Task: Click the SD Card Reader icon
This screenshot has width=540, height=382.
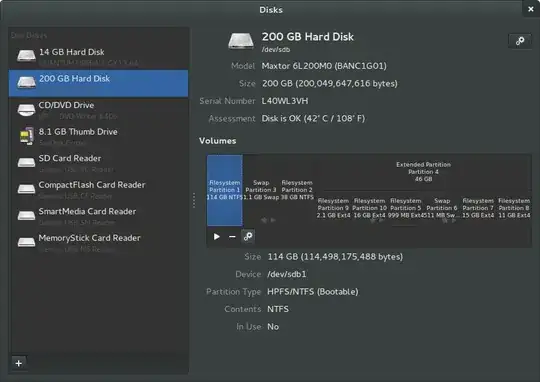Action: 27,162
